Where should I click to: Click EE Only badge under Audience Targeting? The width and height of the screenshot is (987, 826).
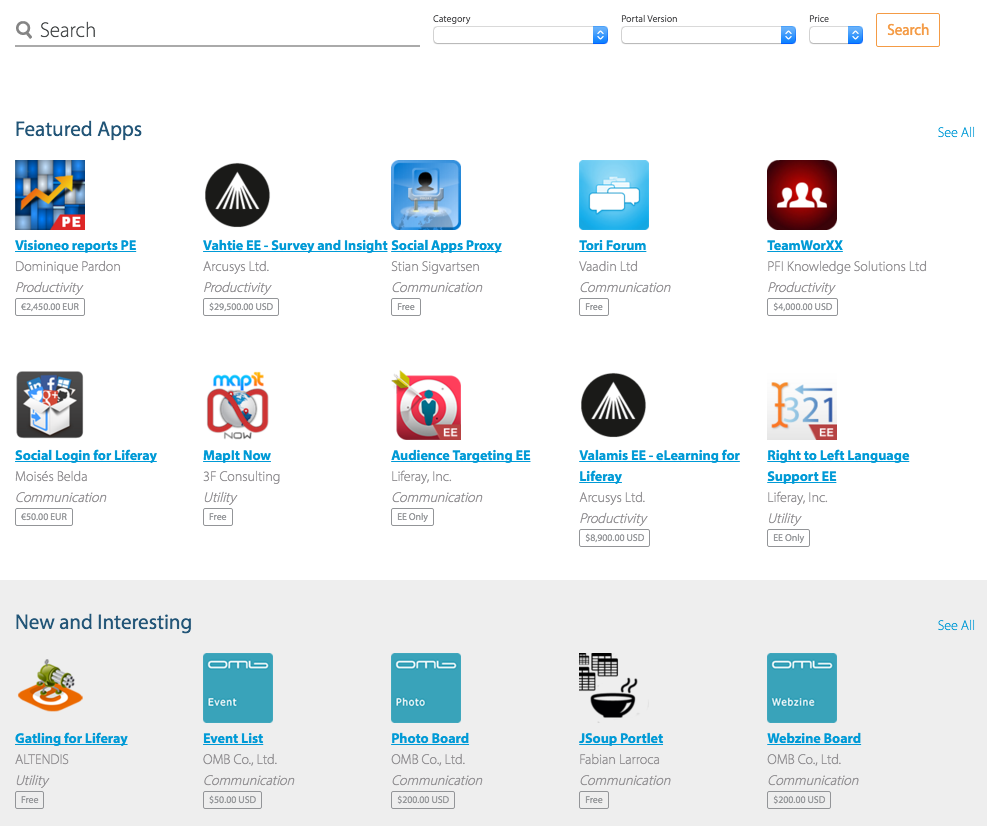[412, 517]
